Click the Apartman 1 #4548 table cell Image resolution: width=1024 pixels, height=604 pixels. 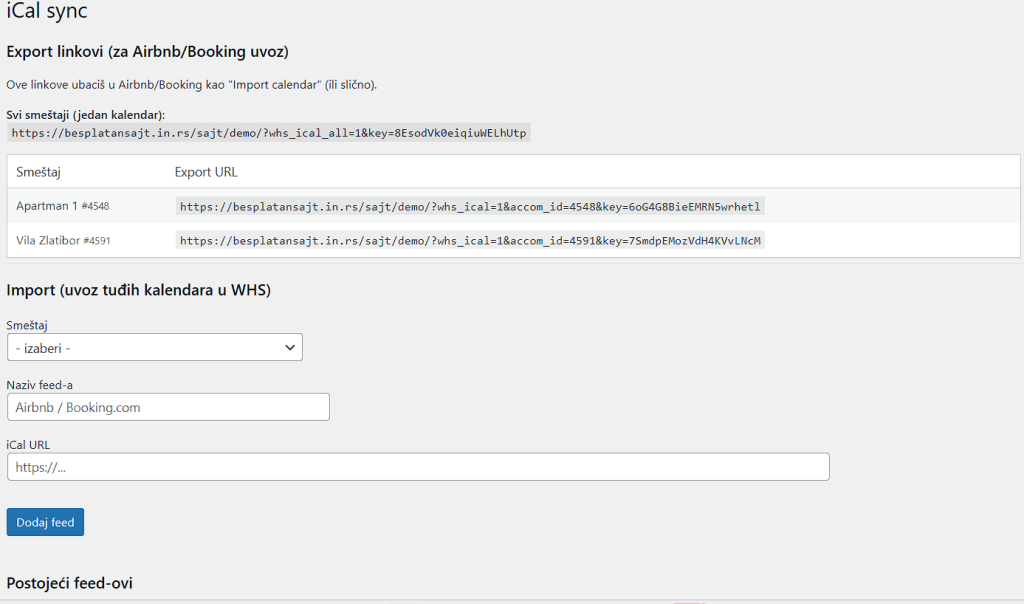[x=63, y=206]
